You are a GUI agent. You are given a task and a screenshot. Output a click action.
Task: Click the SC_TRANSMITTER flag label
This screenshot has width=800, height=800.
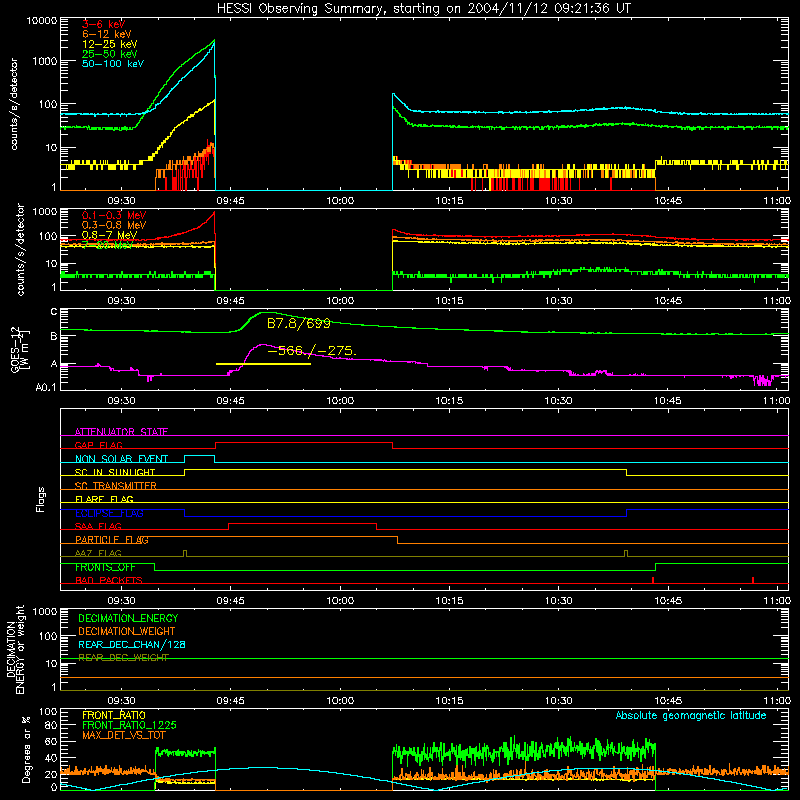(x=116, y=486)
